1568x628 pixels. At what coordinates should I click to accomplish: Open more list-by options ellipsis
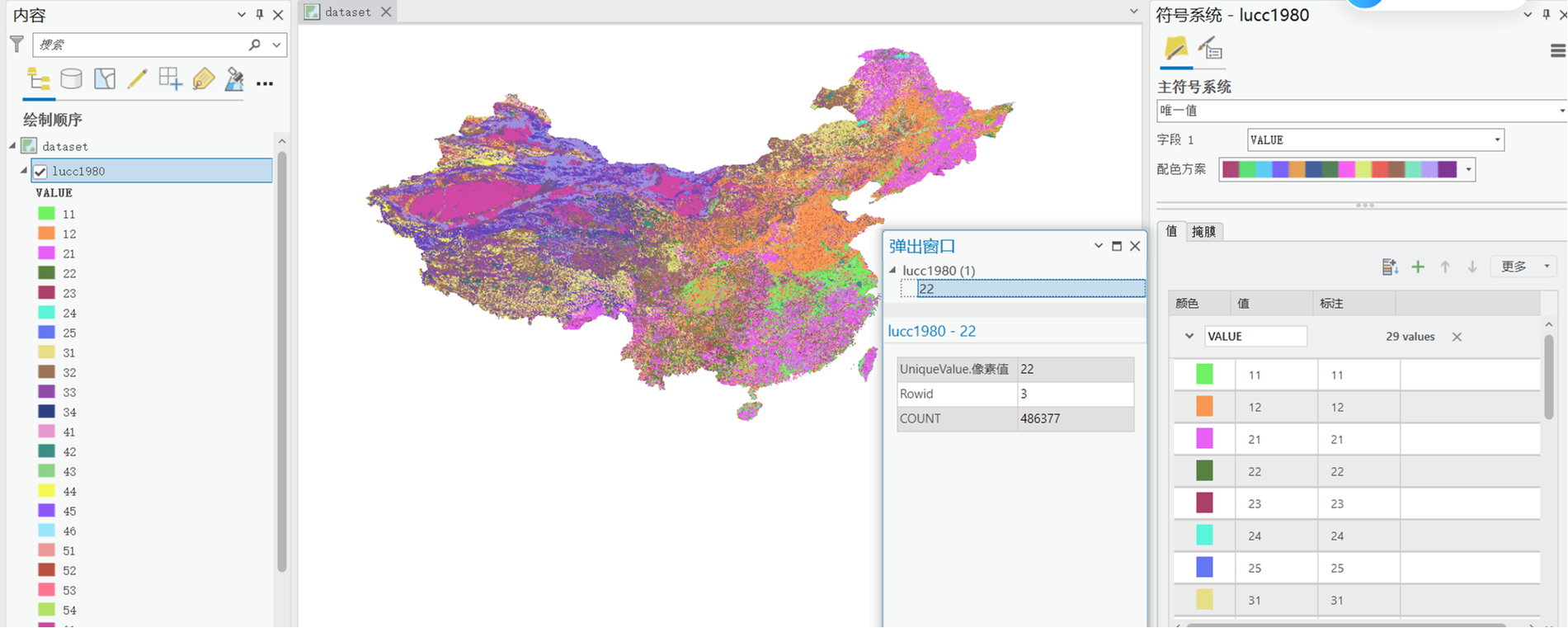pyautogui.click(x=265, y=83)
